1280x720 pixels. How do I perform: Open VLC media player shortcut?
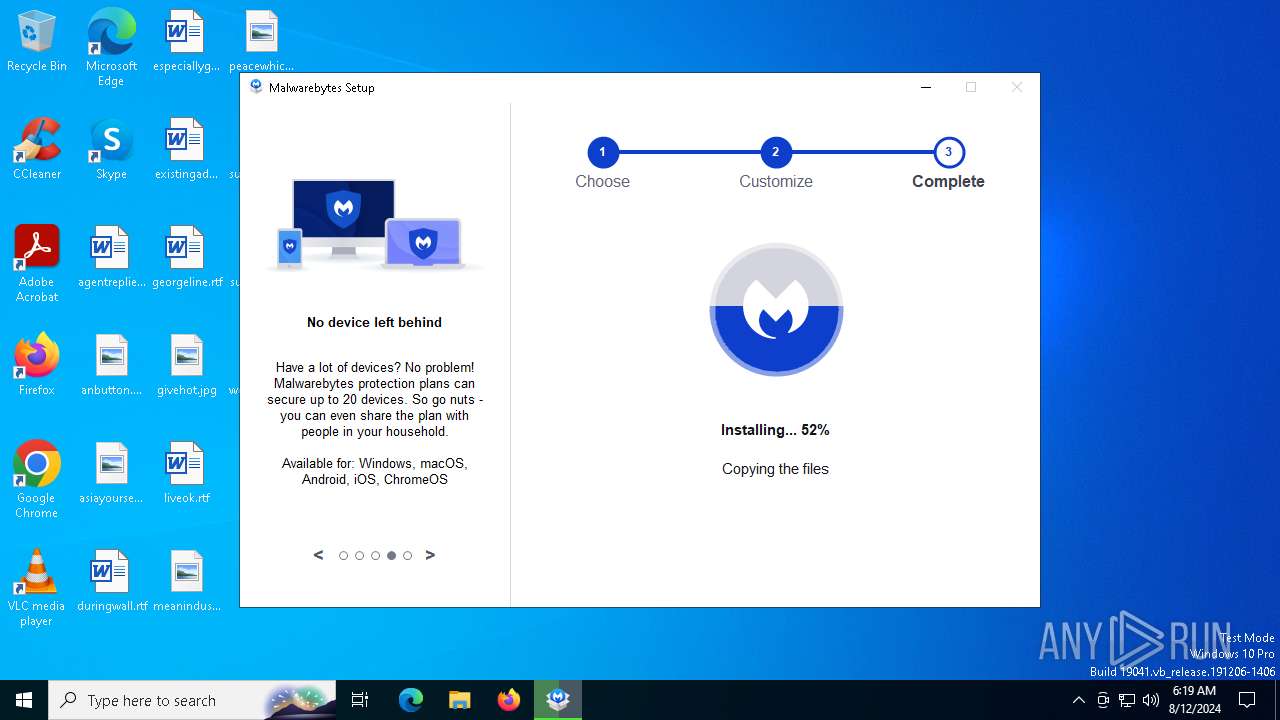37,587
